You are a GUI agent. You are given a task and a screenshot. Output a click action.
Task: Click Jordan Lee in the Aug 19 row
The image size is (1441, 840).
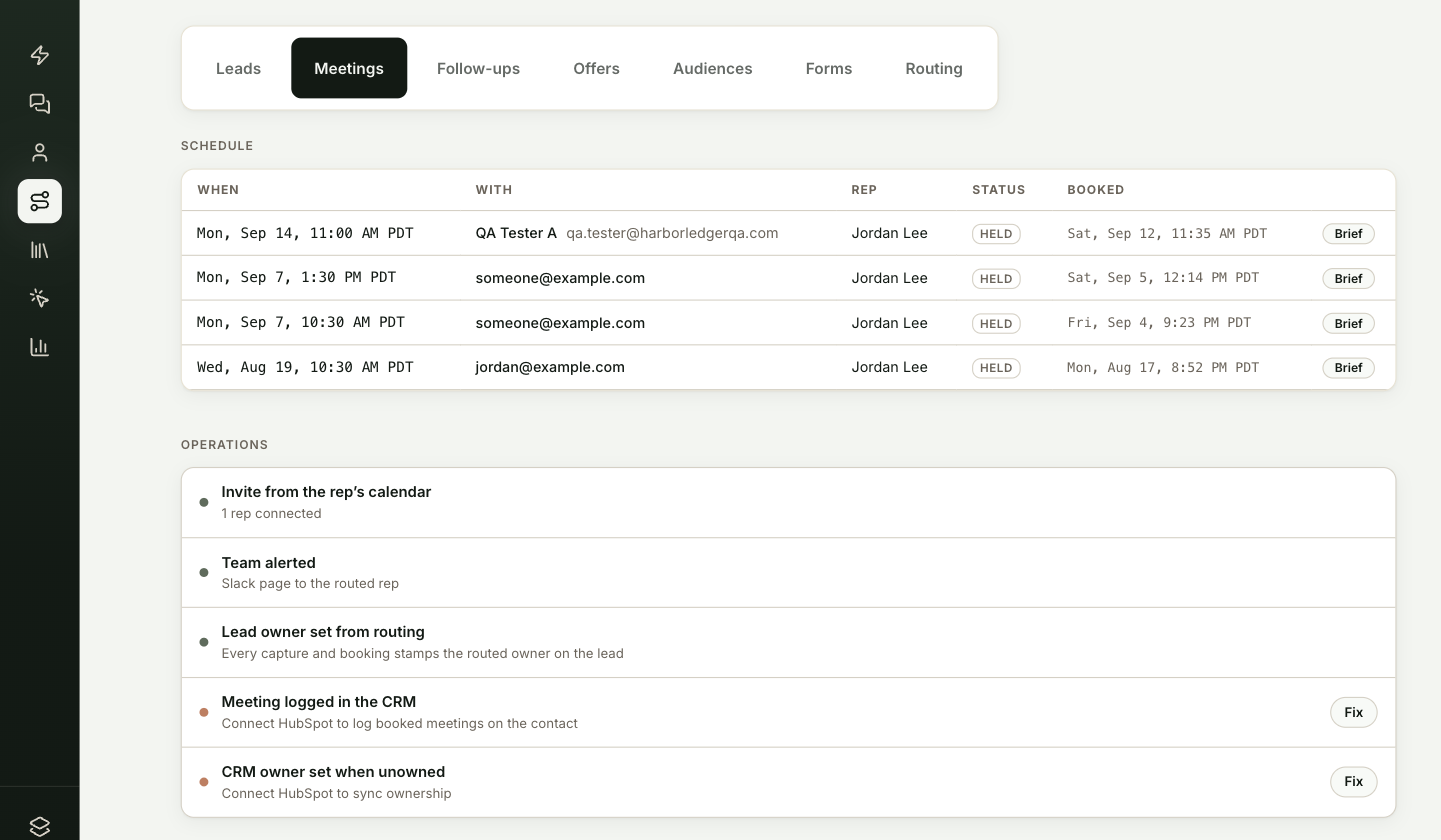(889, 367)
